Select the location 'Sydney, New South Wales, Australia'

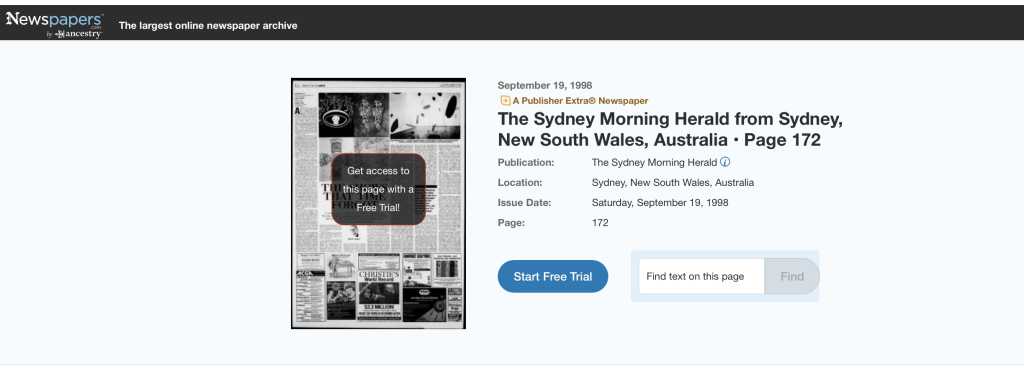click(x=673, y=183)
